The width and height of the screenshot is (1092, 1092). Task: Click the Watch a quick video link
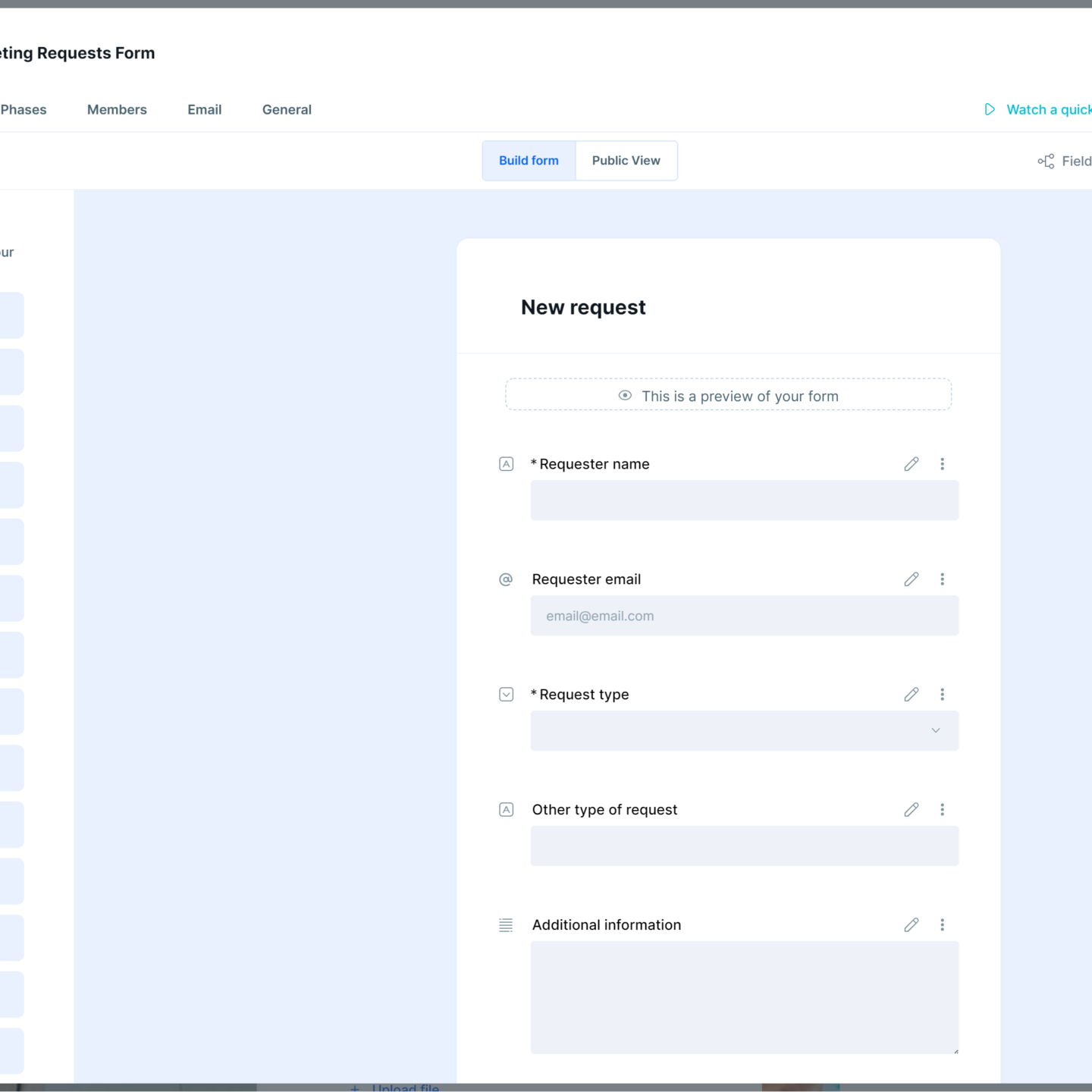click(1046, 110)
